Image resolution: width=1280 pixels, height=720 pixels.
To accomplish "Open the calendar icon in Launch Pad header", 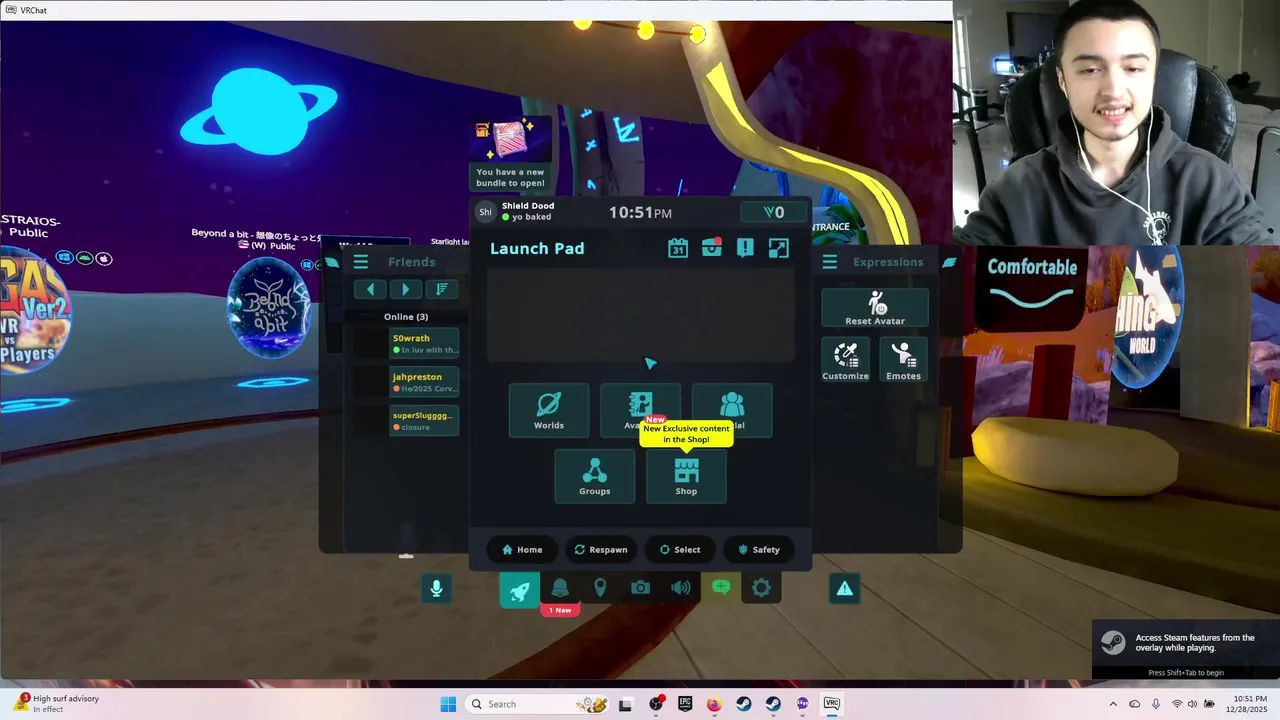I will [x=678, y=248].
